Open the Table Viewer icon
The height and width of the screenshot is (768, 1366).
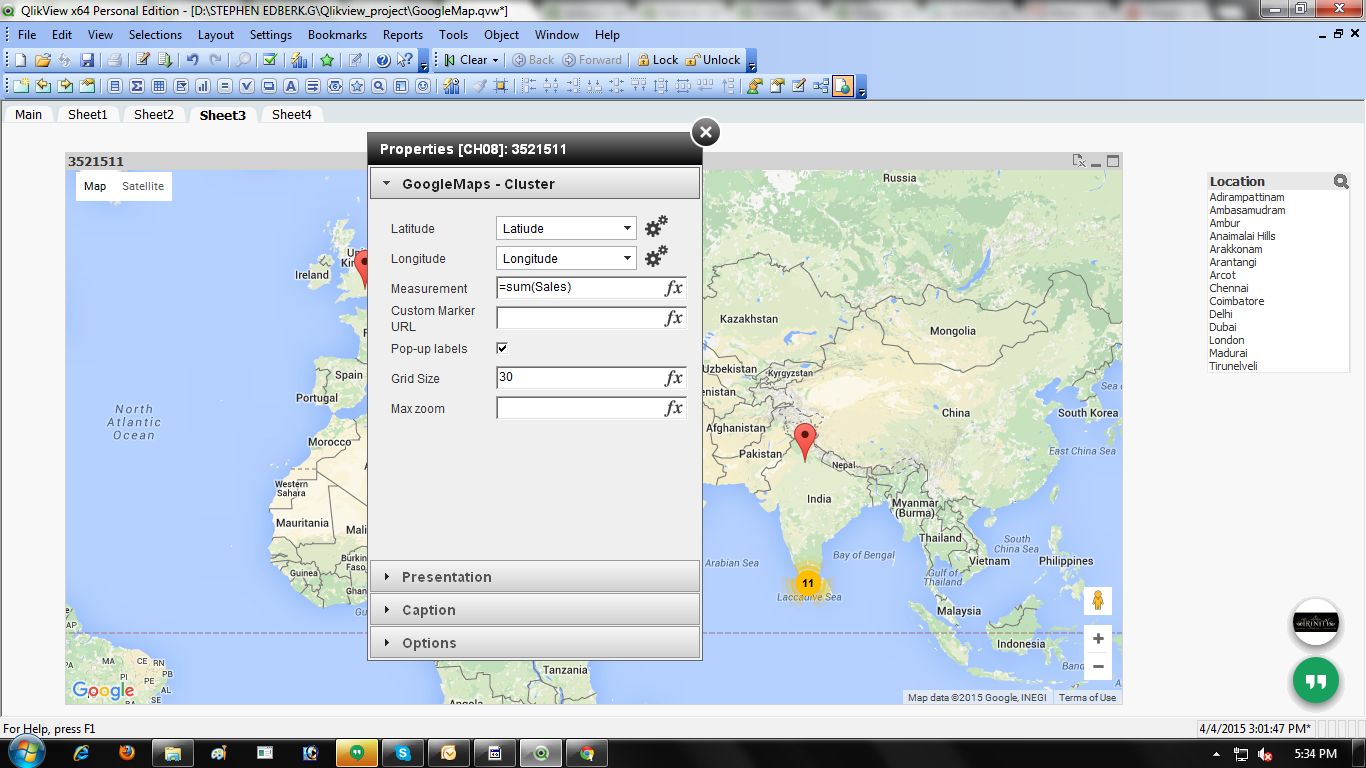[x=821, y=86]
